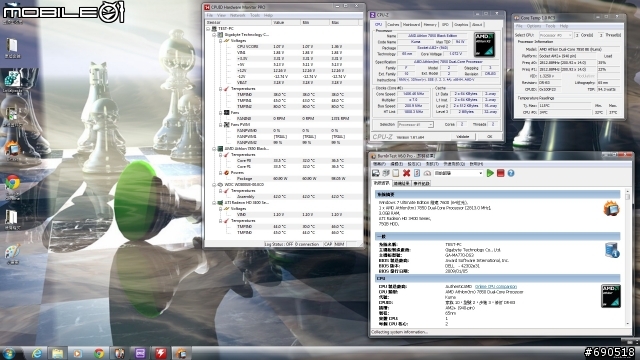Stop tests with the red stop button
Screen dimensions: 640x360
[500, 173]
